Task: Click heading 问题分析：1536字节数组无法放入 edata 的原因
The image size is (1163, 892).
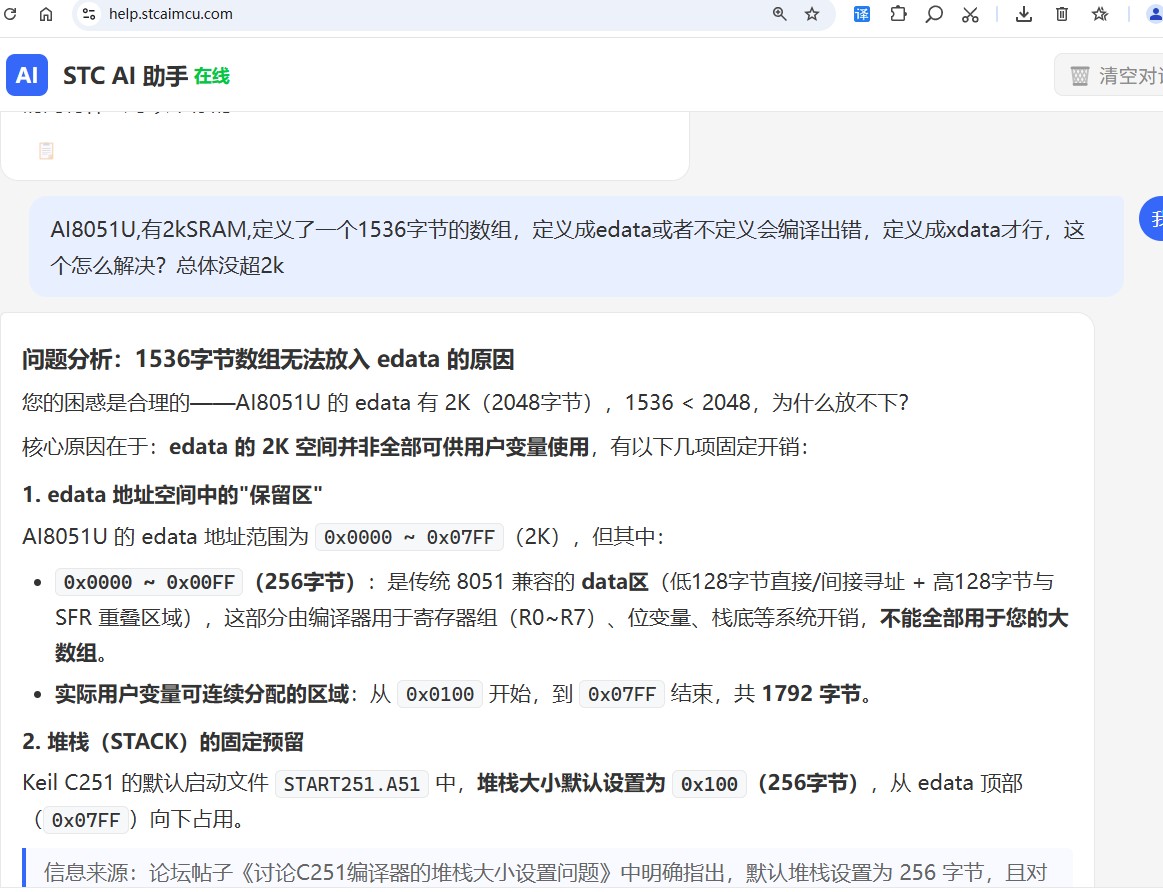Action: (268, 360)
